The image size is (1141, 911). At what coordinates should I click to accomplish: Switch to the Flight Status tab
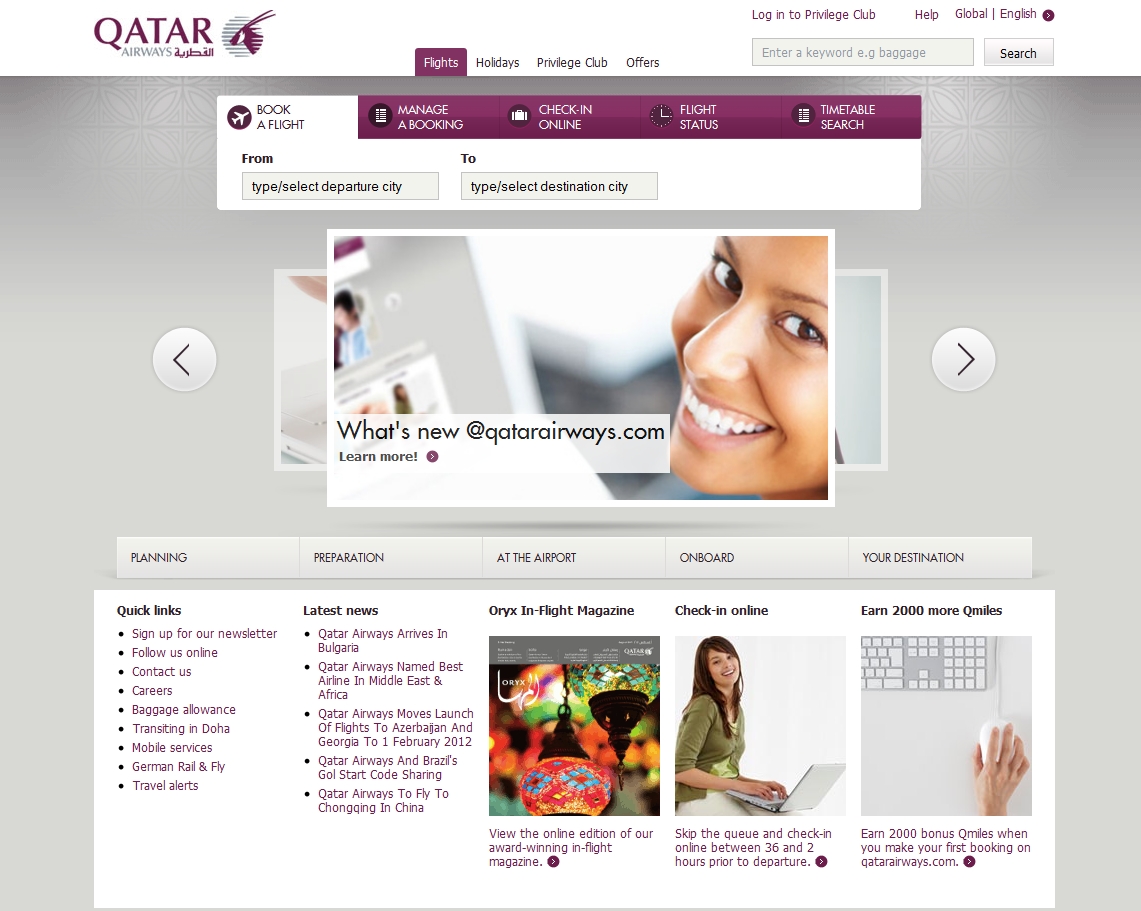click(x=711, y=116)
